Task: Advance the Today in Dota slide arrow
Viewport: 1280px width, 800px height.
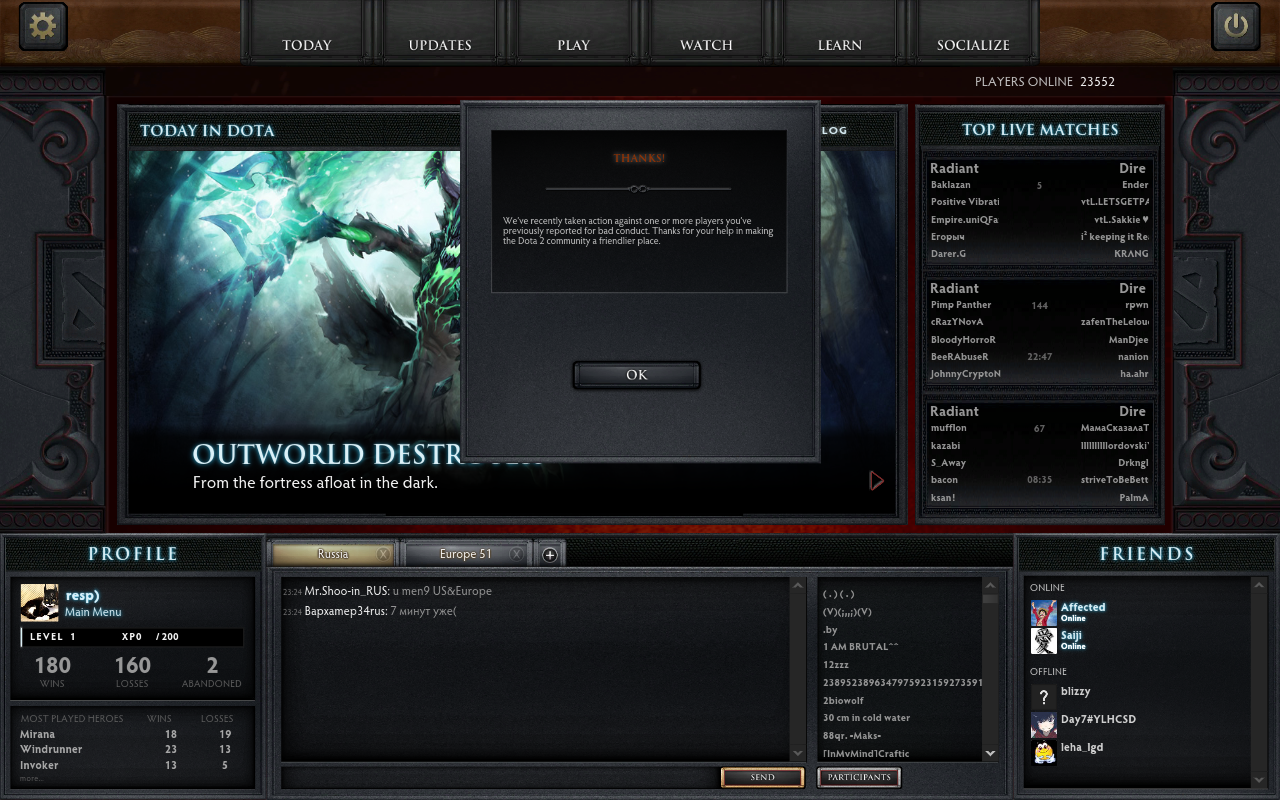Action: coord(877,481)
